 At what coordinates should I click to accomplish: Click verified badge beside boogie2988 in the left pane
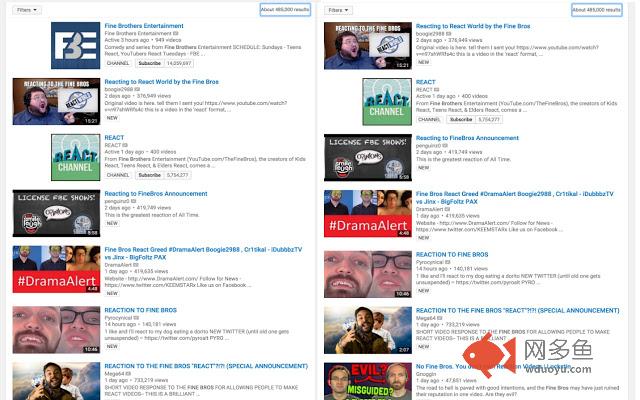pos(138,89)
